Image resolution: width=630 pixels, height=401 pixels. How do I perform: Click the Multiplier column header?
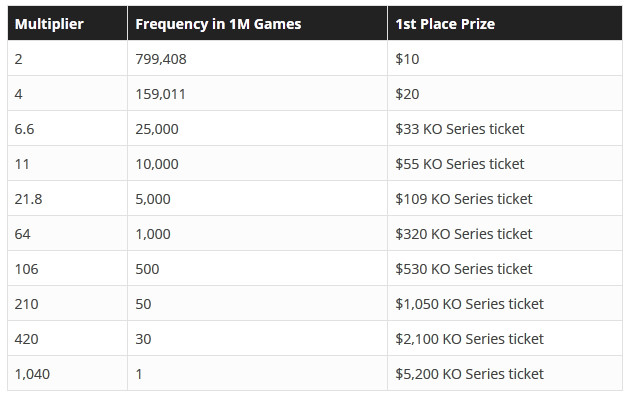(68, 23)
